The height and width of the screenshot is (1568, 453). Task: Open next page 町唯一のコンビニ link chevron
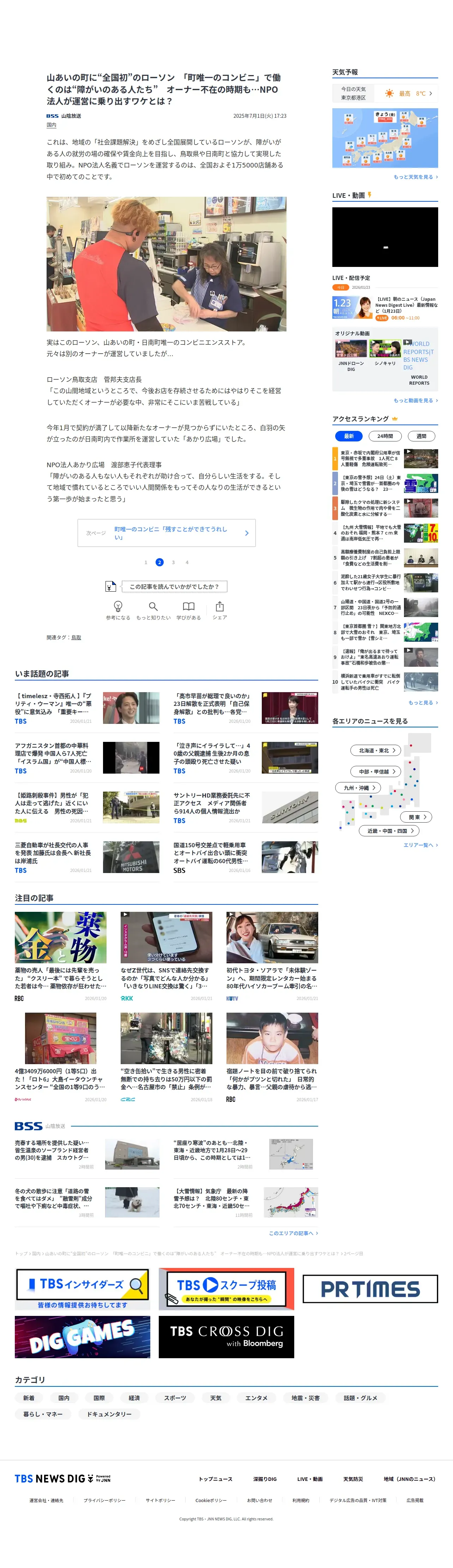click(247, 533)
